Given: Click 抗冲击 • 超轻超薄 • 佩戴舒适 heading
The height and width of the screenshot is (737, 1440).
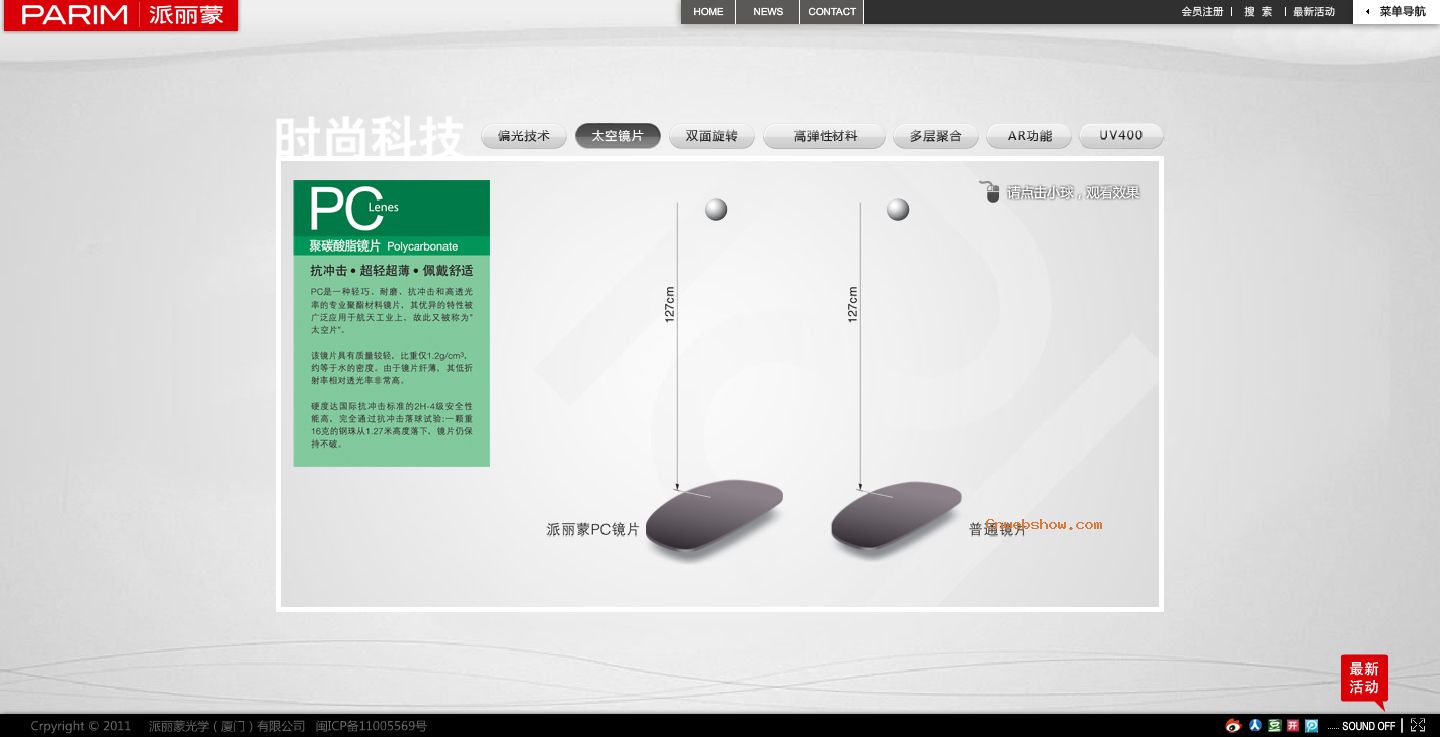Looking at the screenshot, I should point(392,271).
